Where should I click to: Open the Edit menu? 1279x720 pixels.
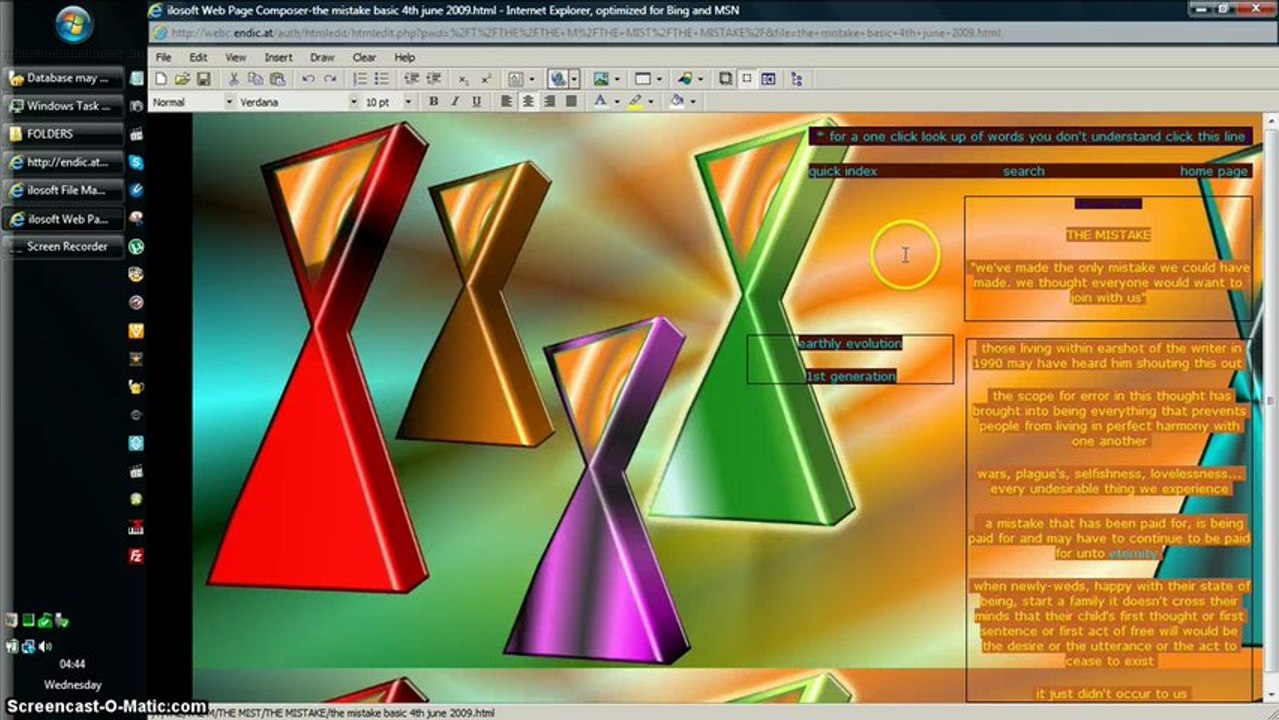point(198,57)
